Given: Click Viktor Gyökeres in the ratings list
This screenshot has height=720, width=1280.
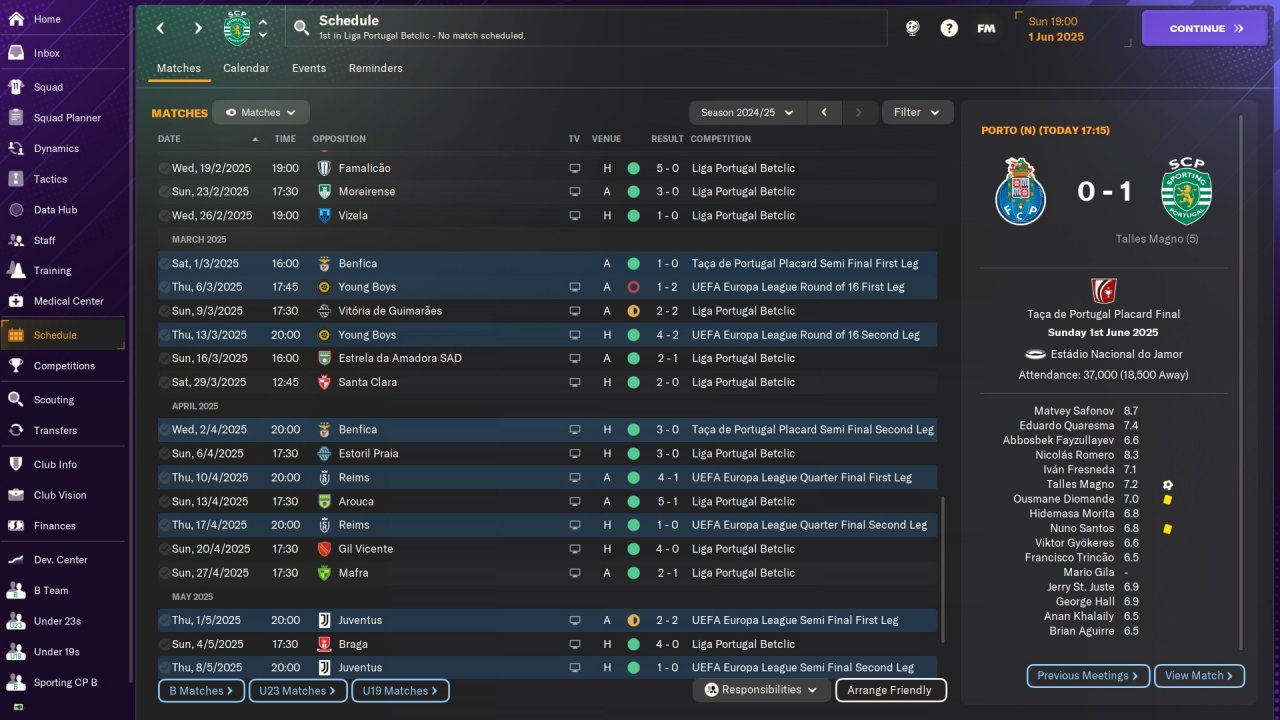Looking at the screenshot, I should click(x=1074, y=543).
